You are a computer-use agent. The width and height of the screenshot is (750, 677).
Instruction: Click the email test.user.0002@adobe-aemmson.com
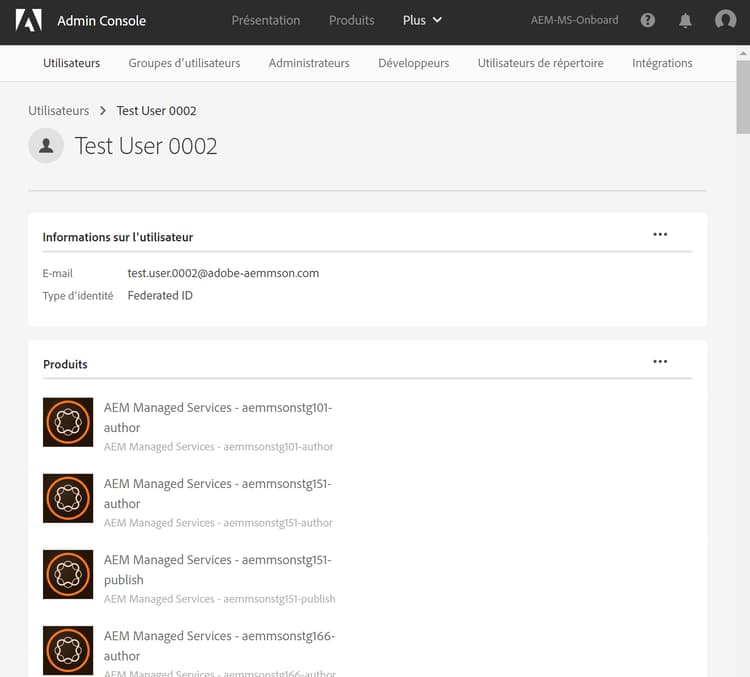point(223,273)
